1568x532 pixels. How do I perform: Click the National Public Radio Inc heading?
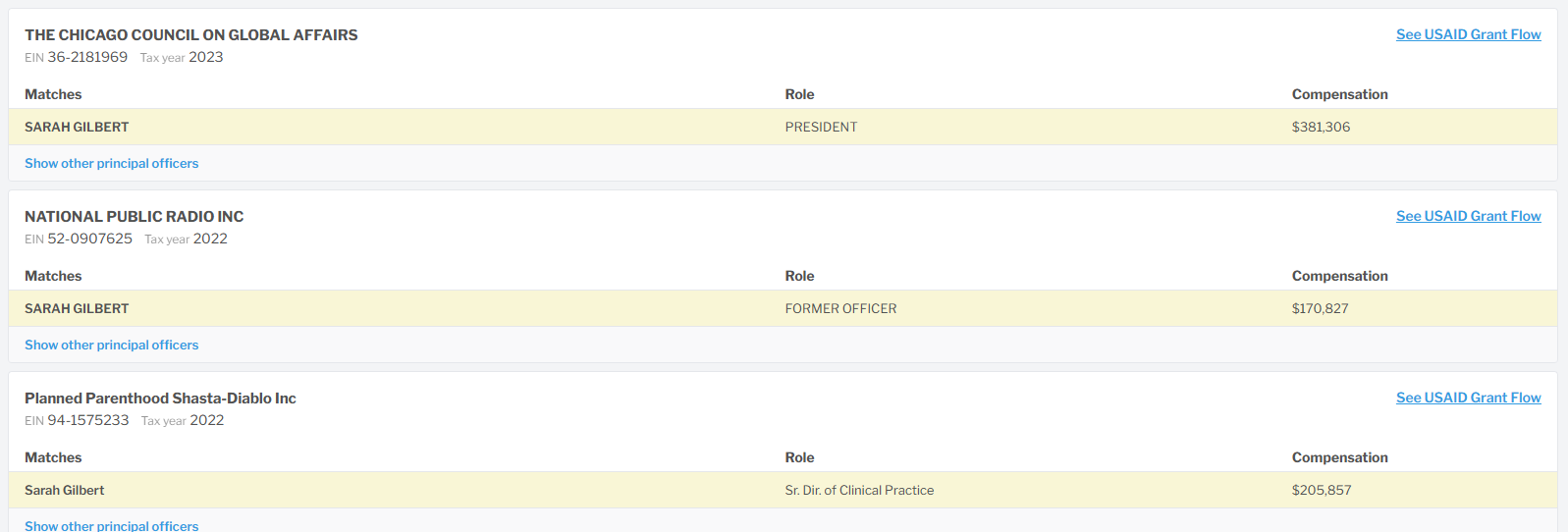tap(134, 217)
